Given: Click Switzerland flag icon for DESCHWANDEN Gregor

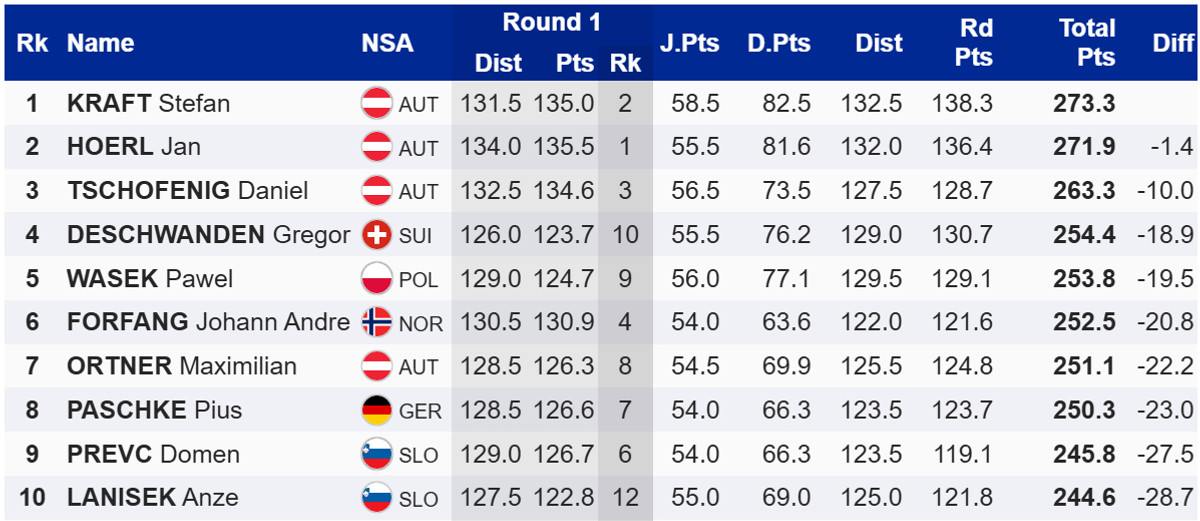Looking at the screenshot, I should click(x=376, y=235).
